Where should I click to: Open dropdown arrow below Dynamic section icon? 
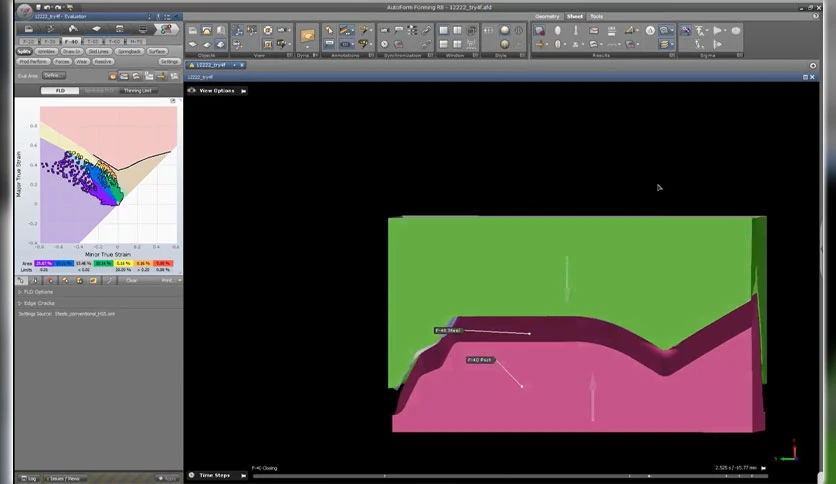pyautogui.click(x=308, y=47)
